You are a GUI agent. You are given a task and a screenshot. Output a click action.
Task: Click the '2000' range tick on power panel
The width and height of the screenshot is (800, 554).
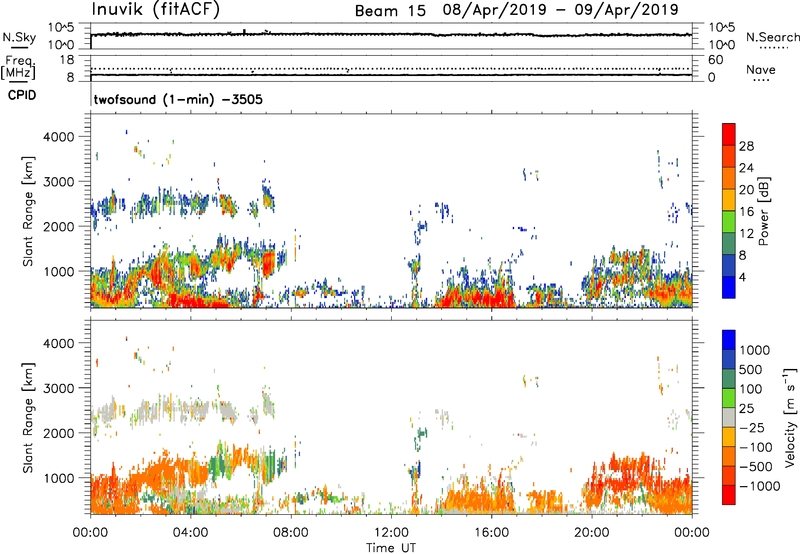[x=59, y=226]
